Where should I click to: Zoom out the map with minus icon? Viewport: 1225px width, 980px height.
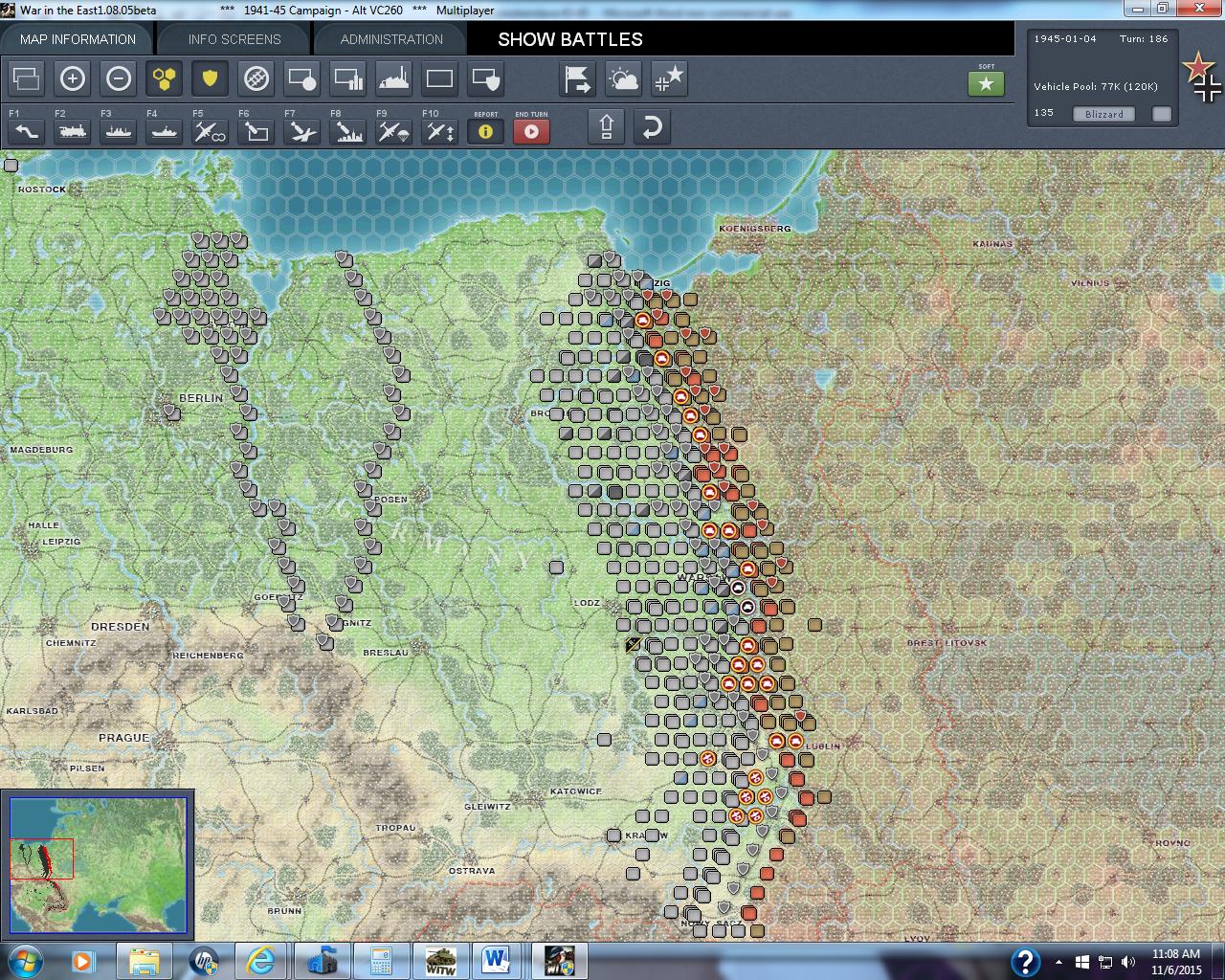[x=119, y=78]
